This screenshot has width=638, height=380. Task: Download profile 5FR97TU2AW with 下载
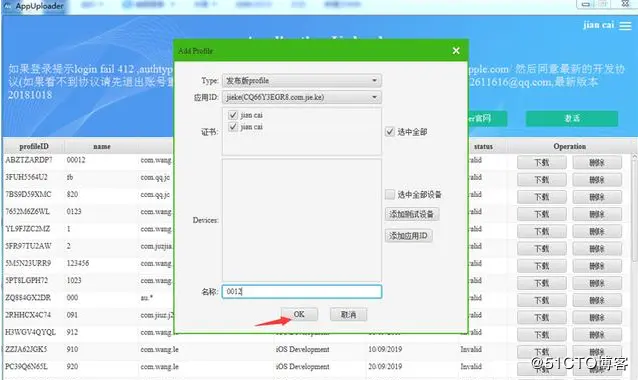point(542,249)
